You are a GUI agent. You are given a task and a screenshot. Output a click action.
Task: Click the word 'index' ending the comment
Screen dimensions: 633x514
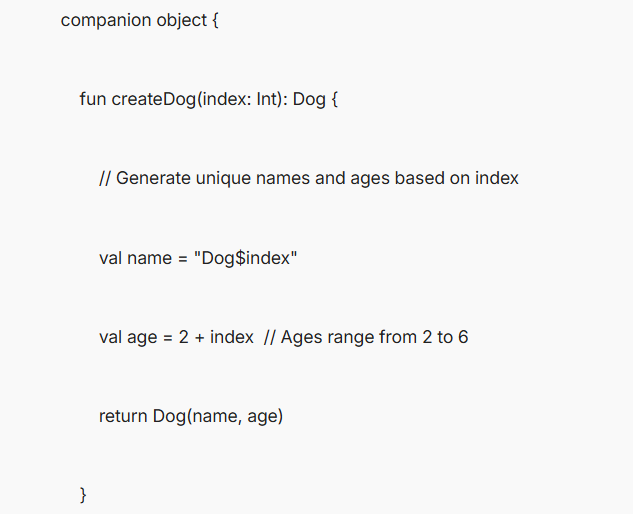point(497,178)
